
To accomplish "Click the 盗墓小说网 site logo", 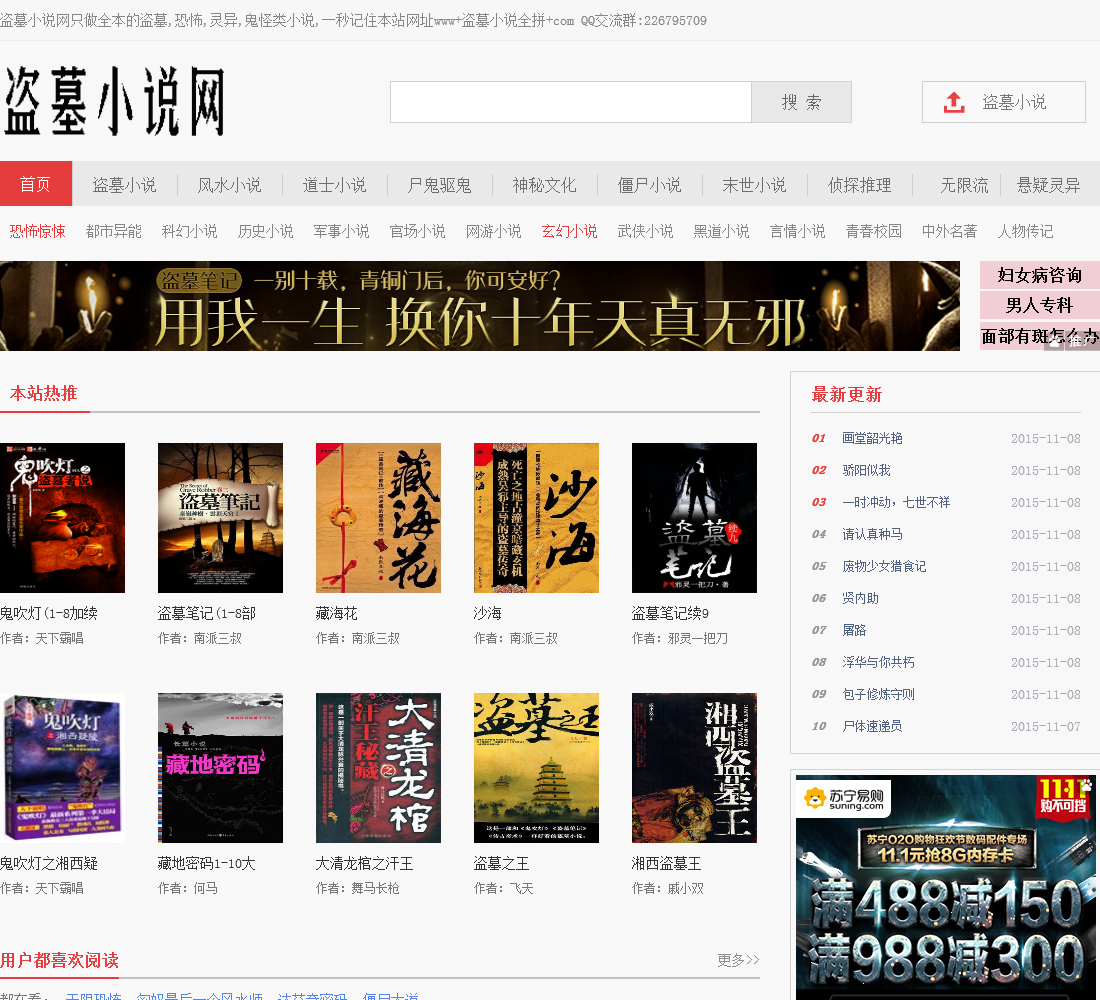I will coord(114,101).
